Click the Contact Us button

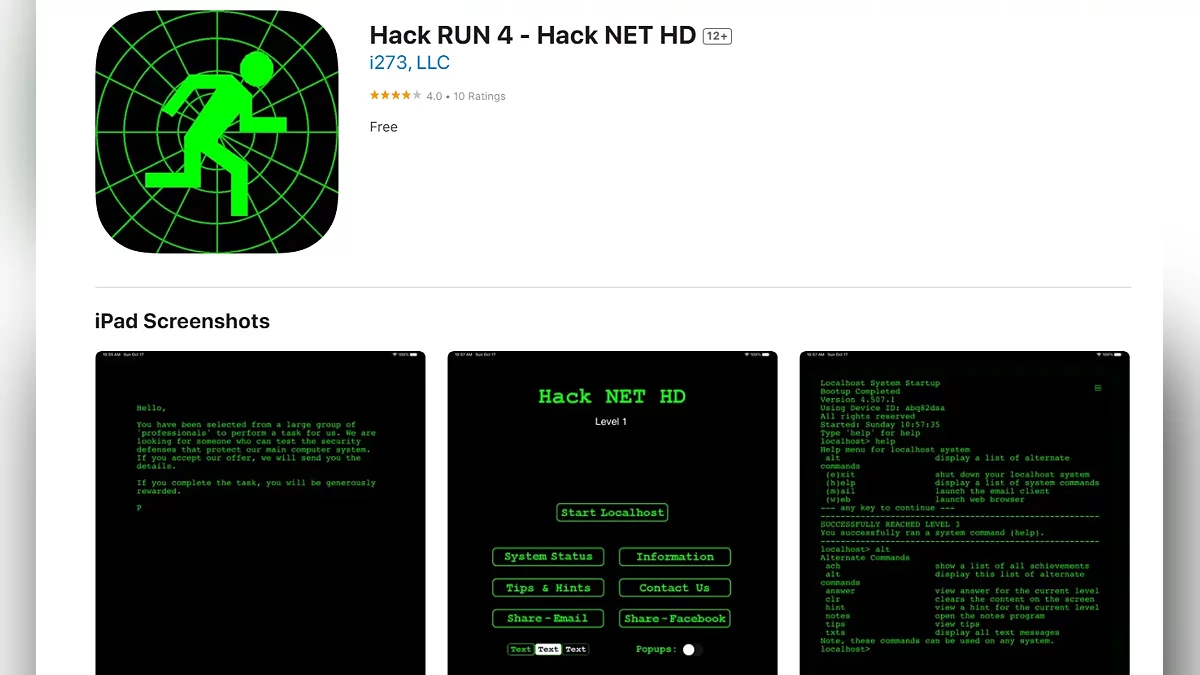pyautogui.click(x=675, y=588)
